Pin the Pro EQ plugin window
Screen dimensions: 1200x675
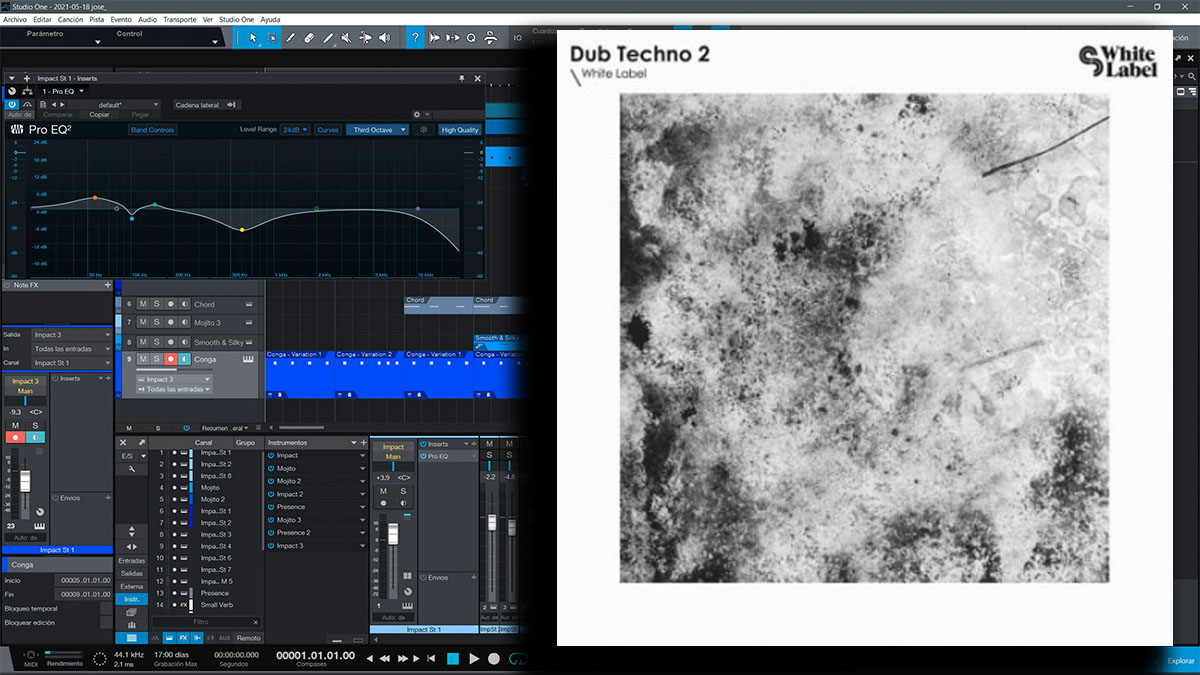pyautogui.click(x=462, y=77)
